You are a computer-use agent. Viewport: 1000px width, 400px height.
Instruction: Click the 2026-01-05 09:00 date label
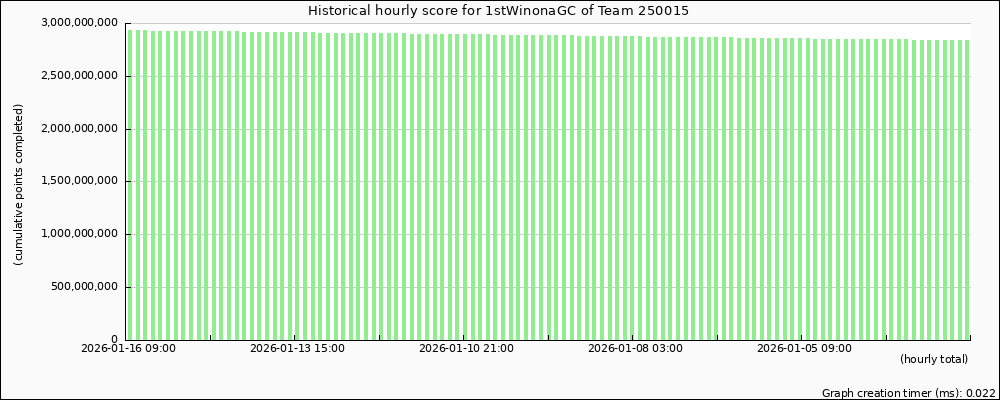coord(804,349)
